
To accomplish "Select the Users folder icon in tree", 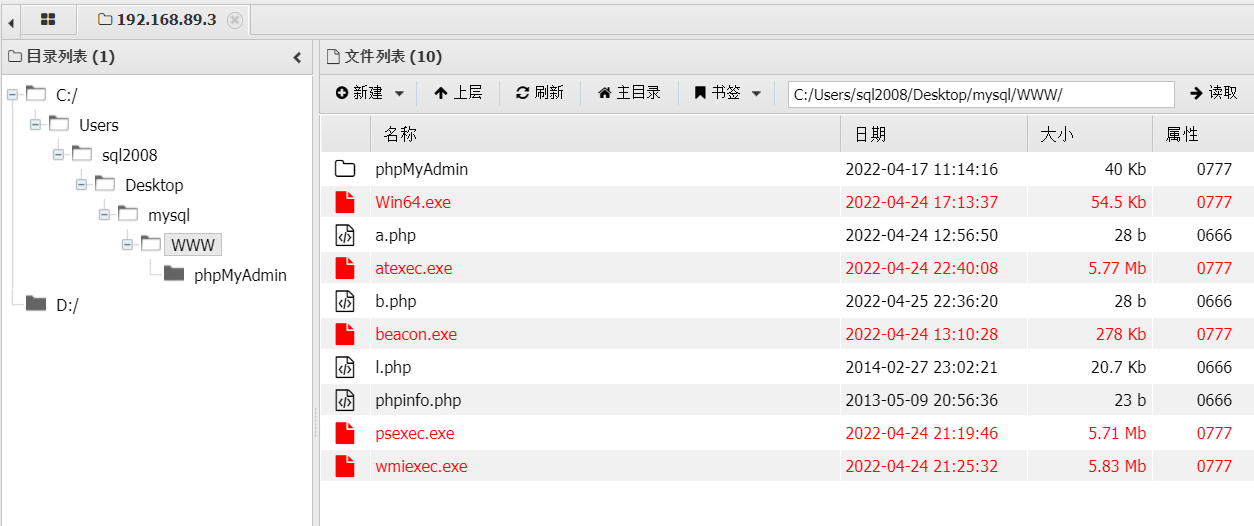I will coord(59,124).
